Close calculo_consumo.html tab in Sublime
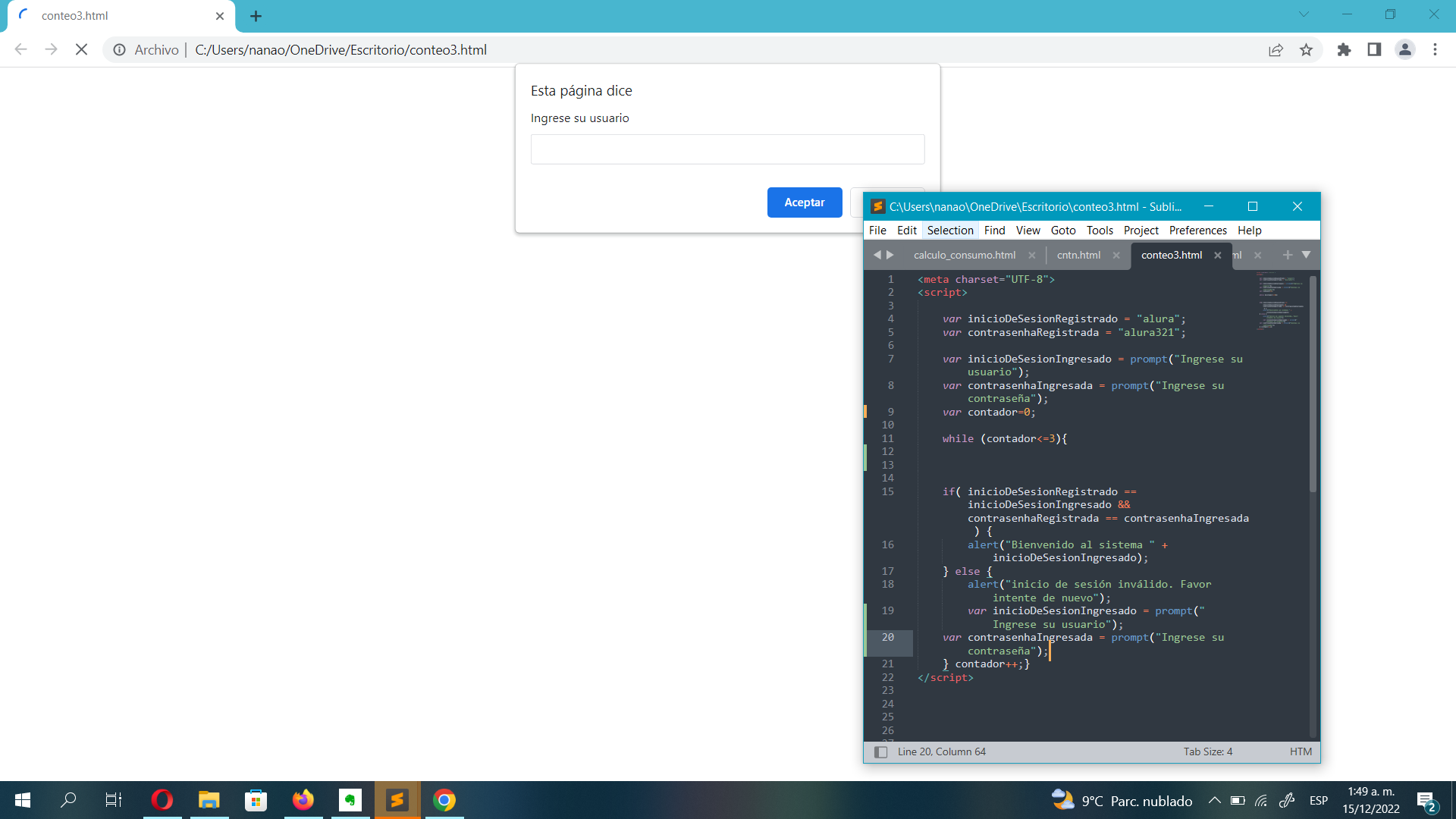This screenshot has width=1456, height=819. click(1031, 256)
